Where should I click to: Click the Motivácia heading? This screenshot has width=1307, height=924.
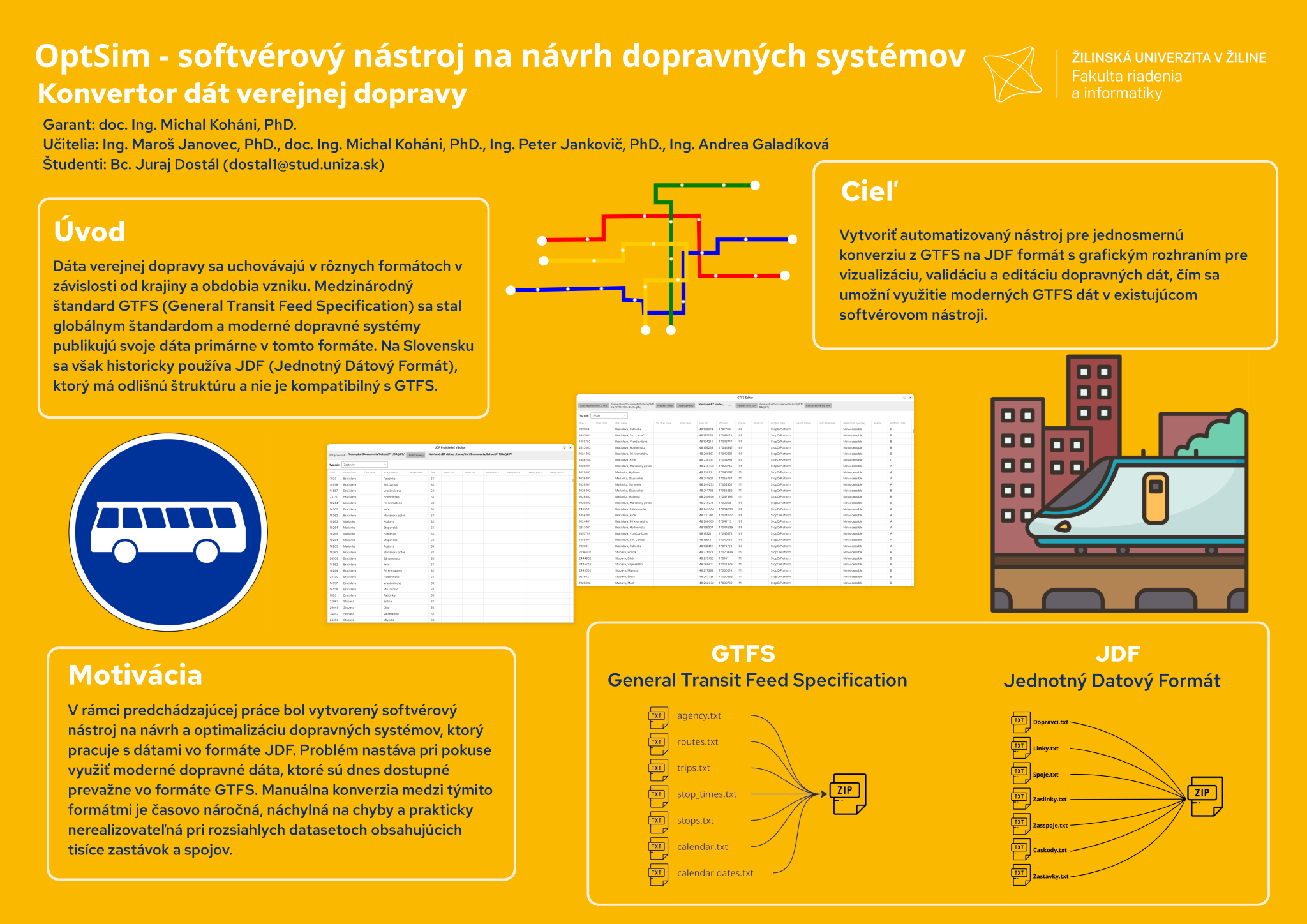pos(135,675)
